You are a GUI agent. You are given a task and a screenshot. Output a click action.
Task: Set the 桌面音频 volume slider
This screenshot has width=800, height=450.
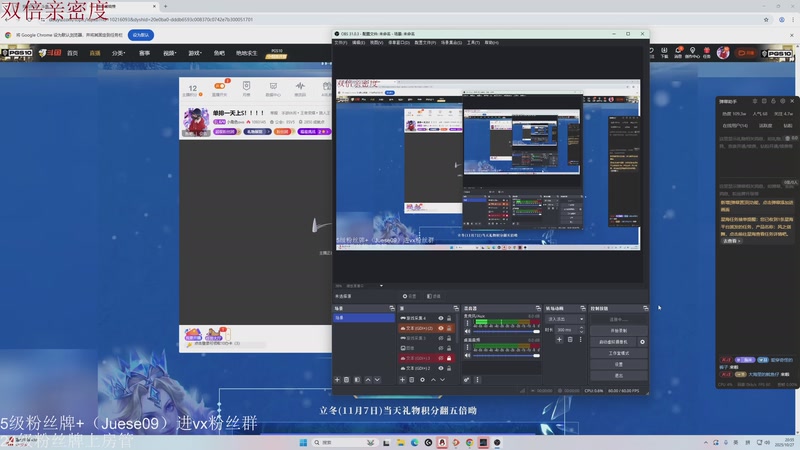(507, 355)
